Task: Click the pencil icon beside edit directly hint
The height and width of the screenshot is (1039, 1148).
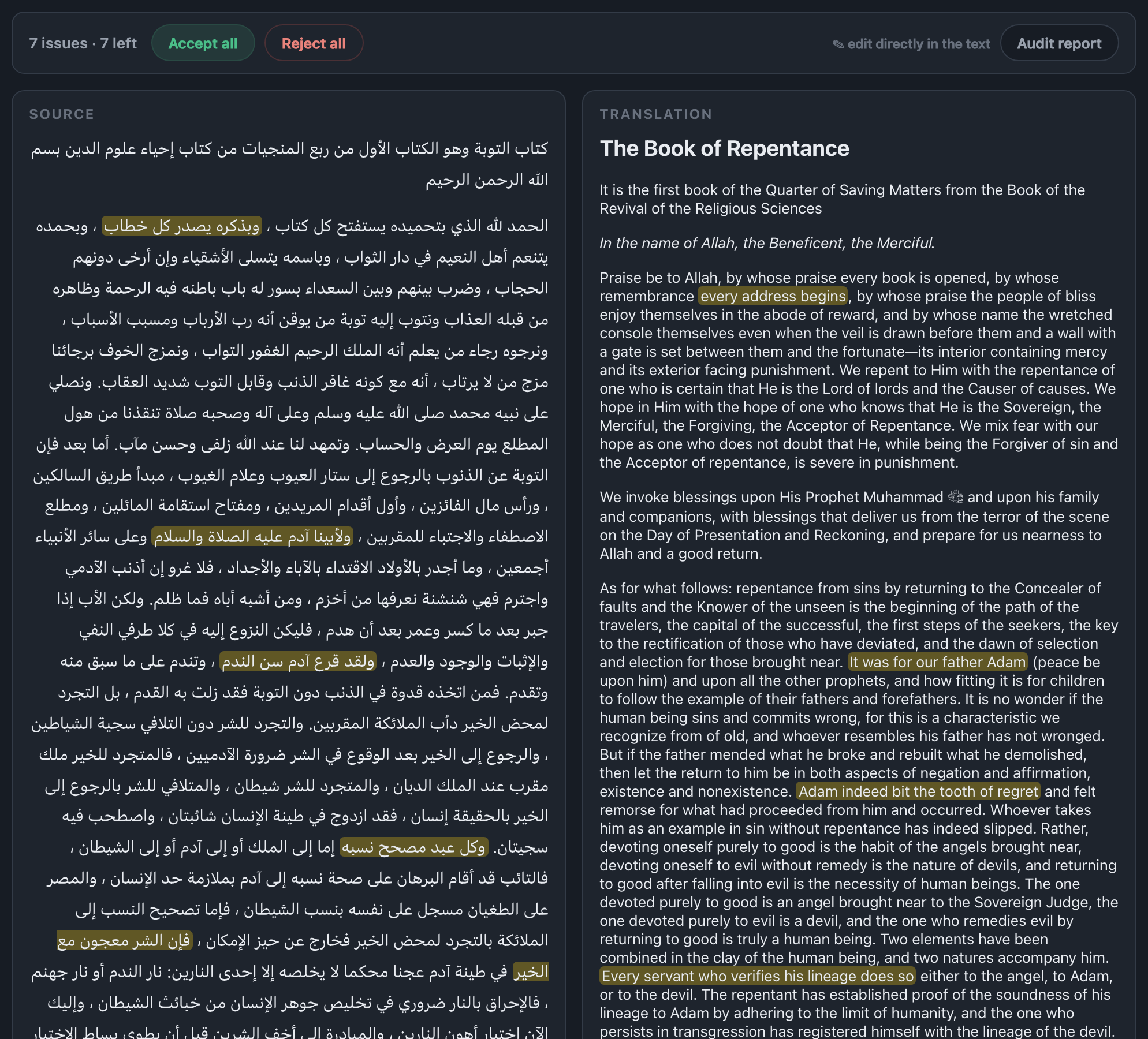Action: pyautogui.click(x=838, y=44)
